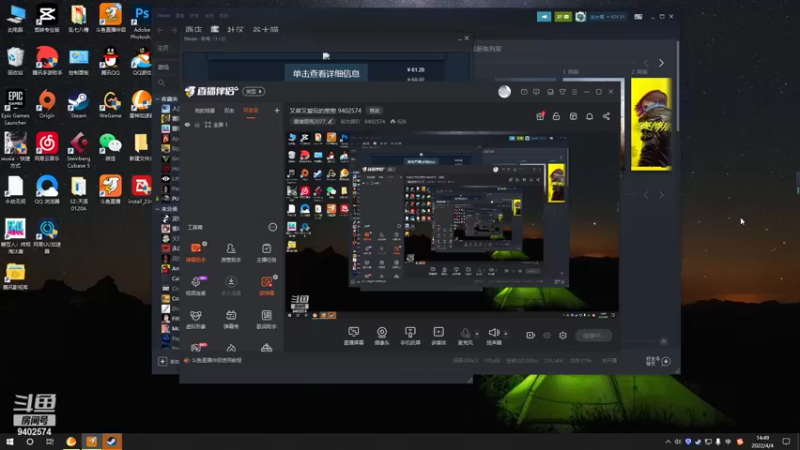Click the stream preview canvas

[452, 224]
